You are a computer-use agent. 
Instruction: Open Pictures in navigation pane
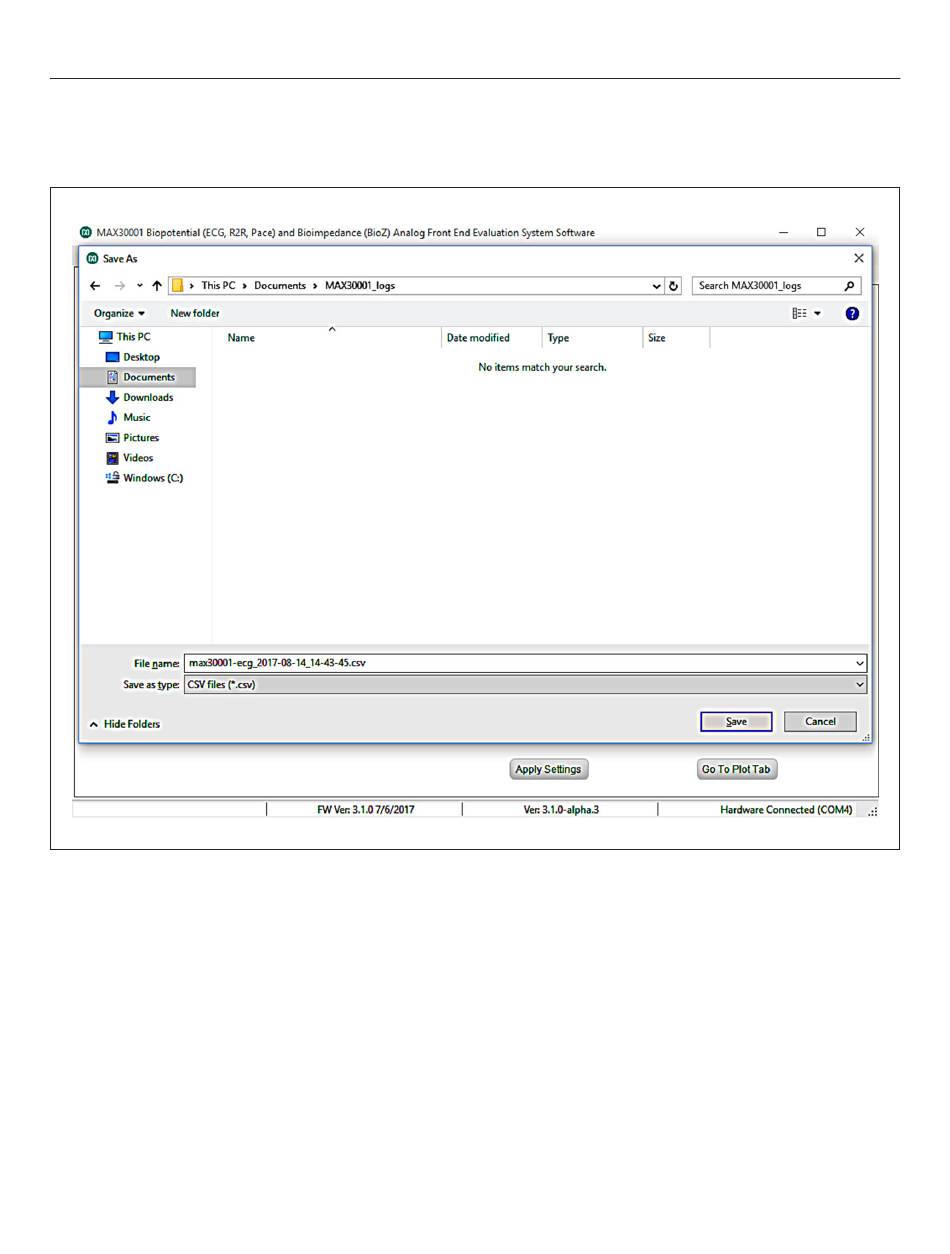coord(133,437)
